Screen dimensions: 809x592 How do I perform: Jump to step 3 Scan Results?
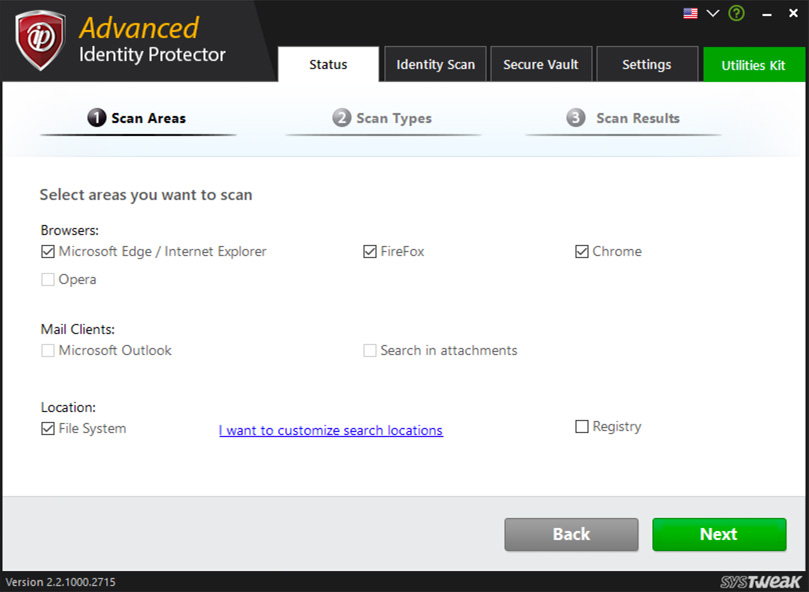(623, 118)
